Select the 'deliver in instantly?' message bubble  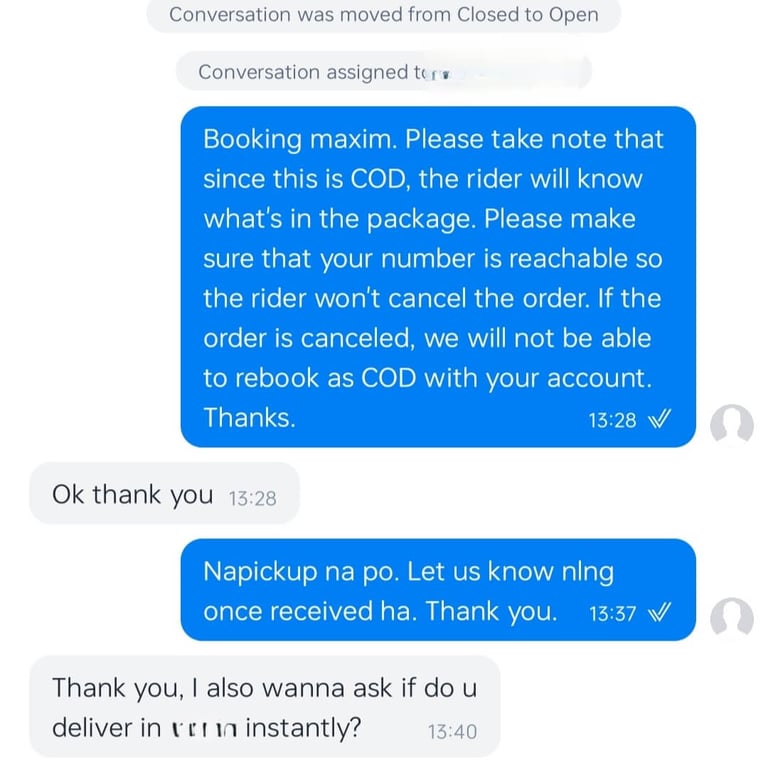click(x=265, y=707)
